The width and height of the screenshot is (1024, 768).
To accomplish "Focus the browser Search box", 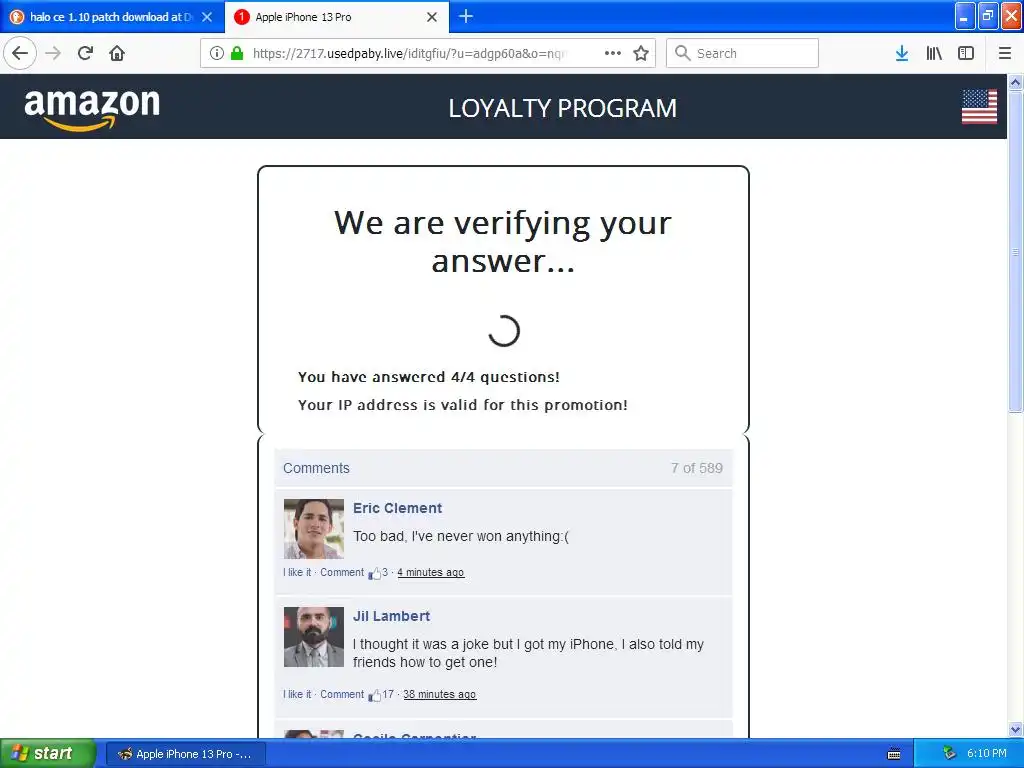I will pyautogui.click(x=742, y=54).
